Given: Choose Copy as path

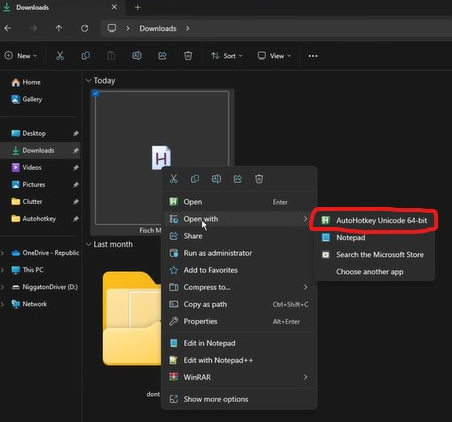Looking at the screenshot, I should [239, 304].
